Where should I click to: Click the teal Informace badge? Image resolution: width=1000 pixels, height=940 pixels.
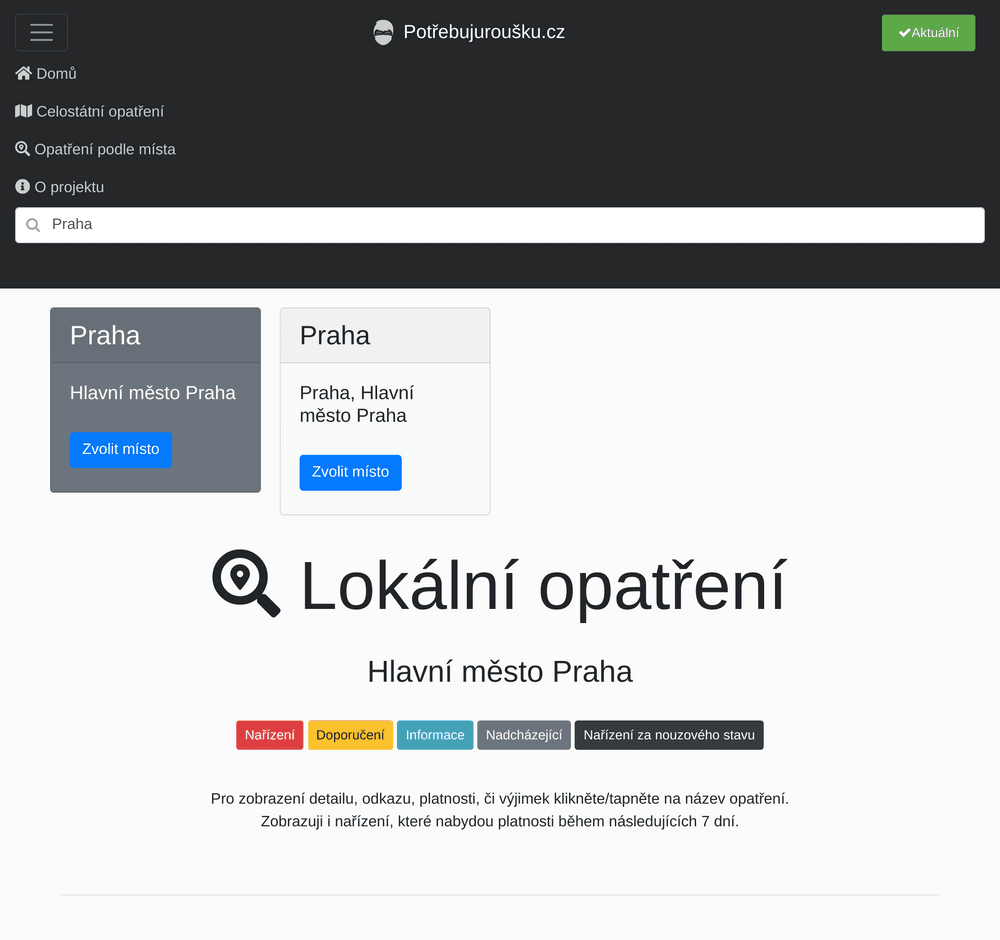435,735
